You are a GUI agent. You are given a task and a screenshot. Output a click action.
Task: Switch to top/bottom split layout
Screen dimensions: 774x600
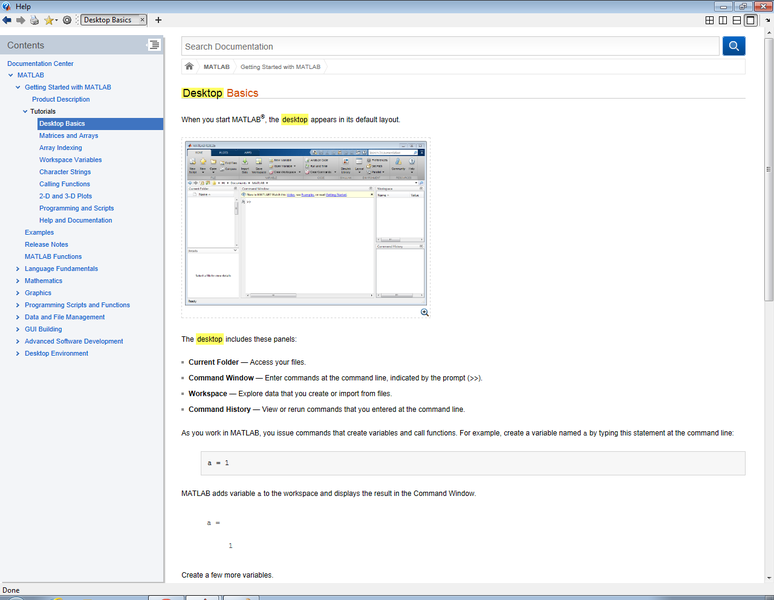pos(736,20)
